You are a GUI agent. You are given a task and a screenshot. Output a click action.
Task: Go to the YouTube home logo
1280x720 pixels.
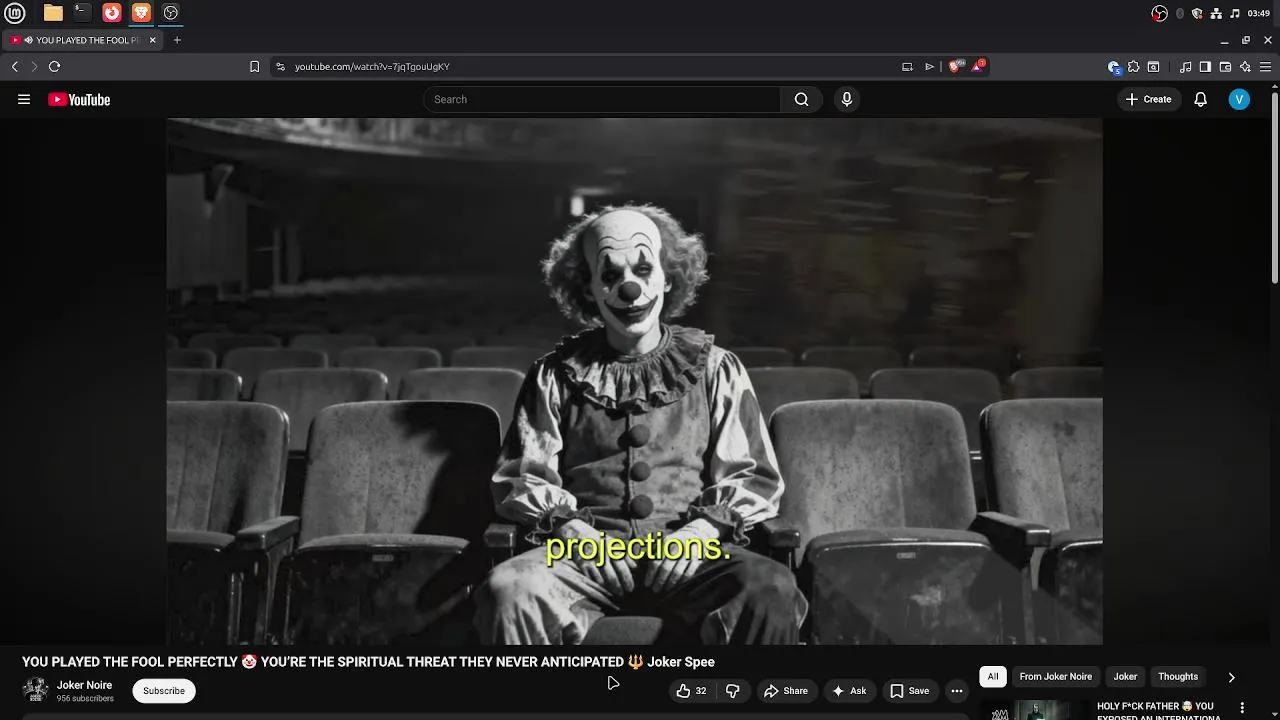pos(79,99)
